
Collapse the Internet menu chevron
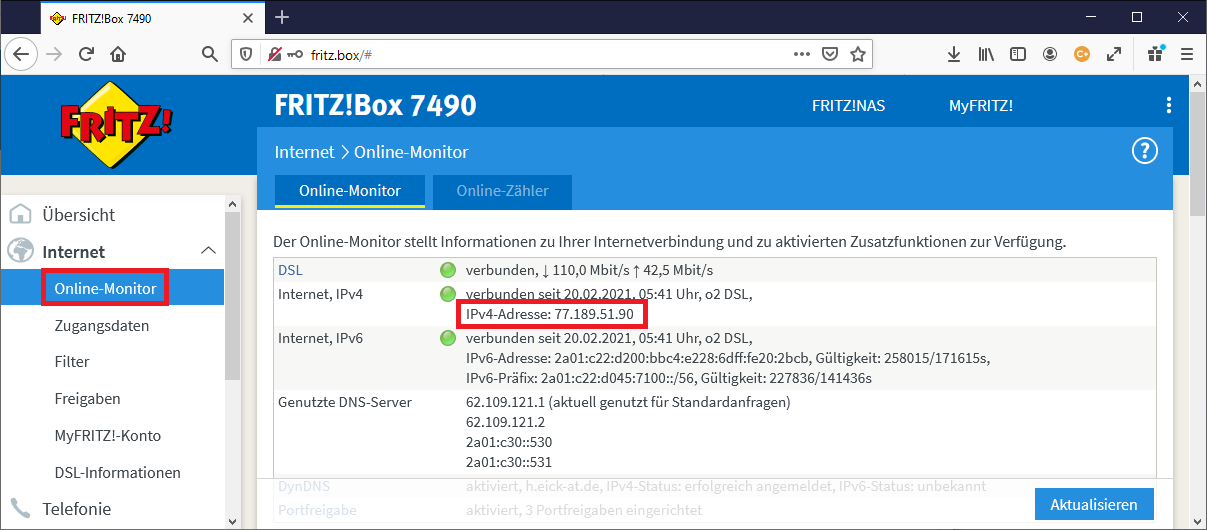click(x=208, y=251)
